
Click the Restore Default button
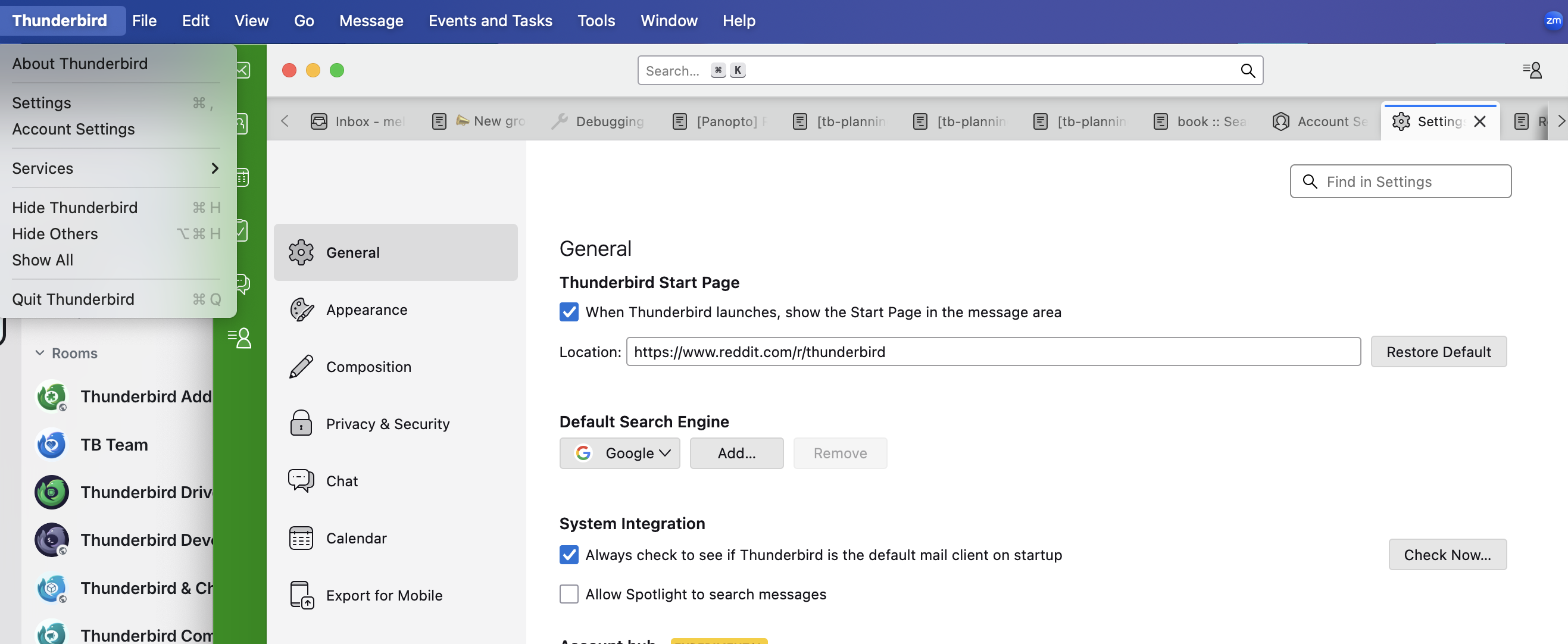1438,352
